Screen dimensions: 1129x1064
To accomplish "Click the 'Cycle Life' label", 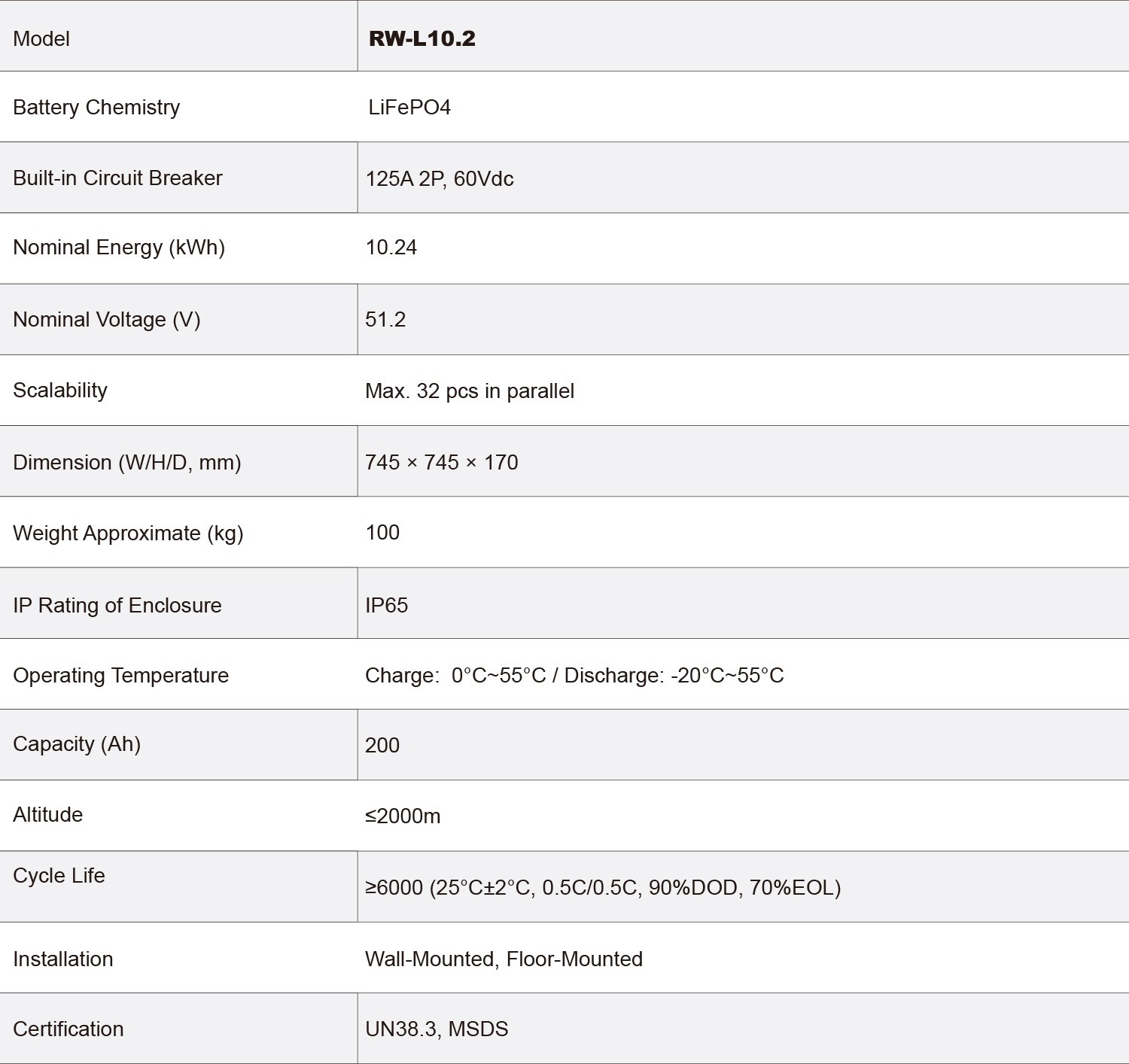I will pos(59,876).
